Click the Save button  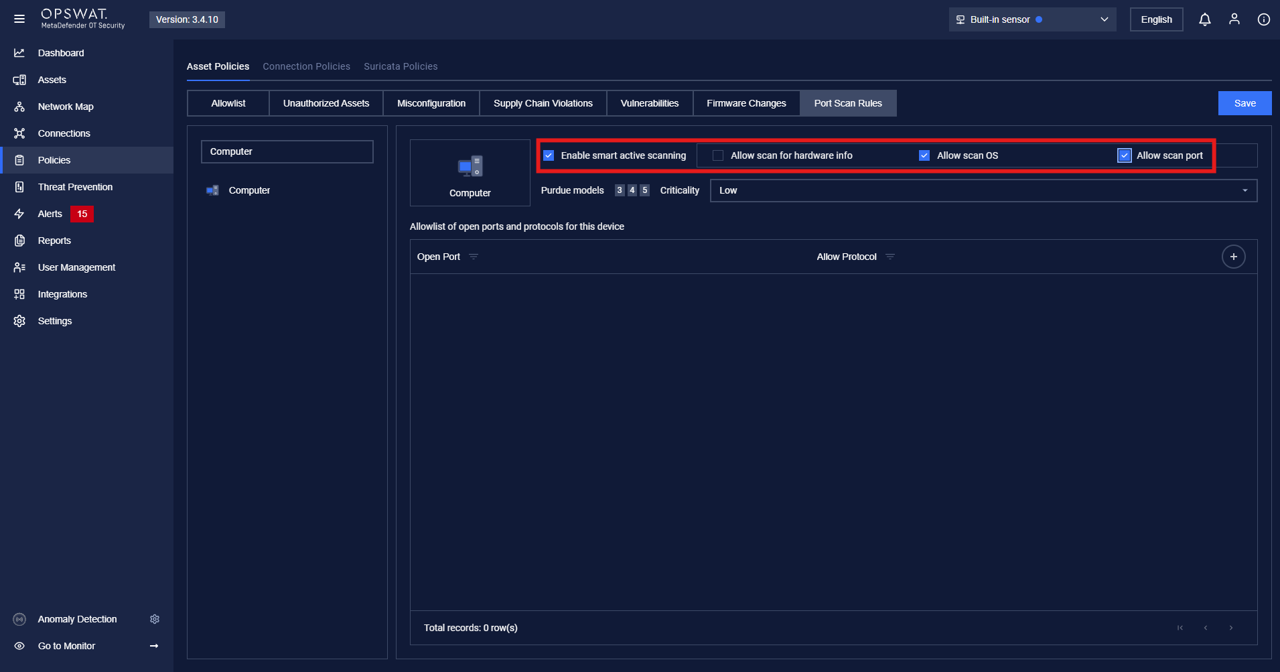point(1245,103)
